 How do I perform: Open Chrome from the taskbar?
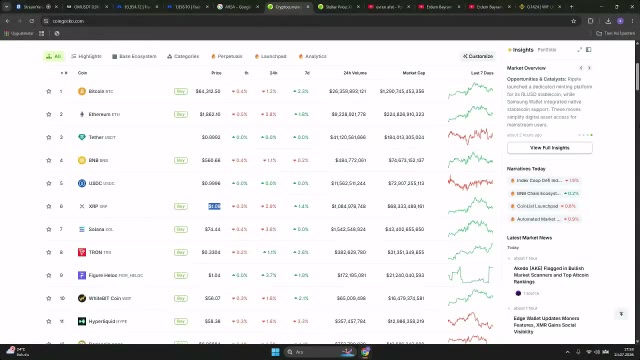(365, 352)
